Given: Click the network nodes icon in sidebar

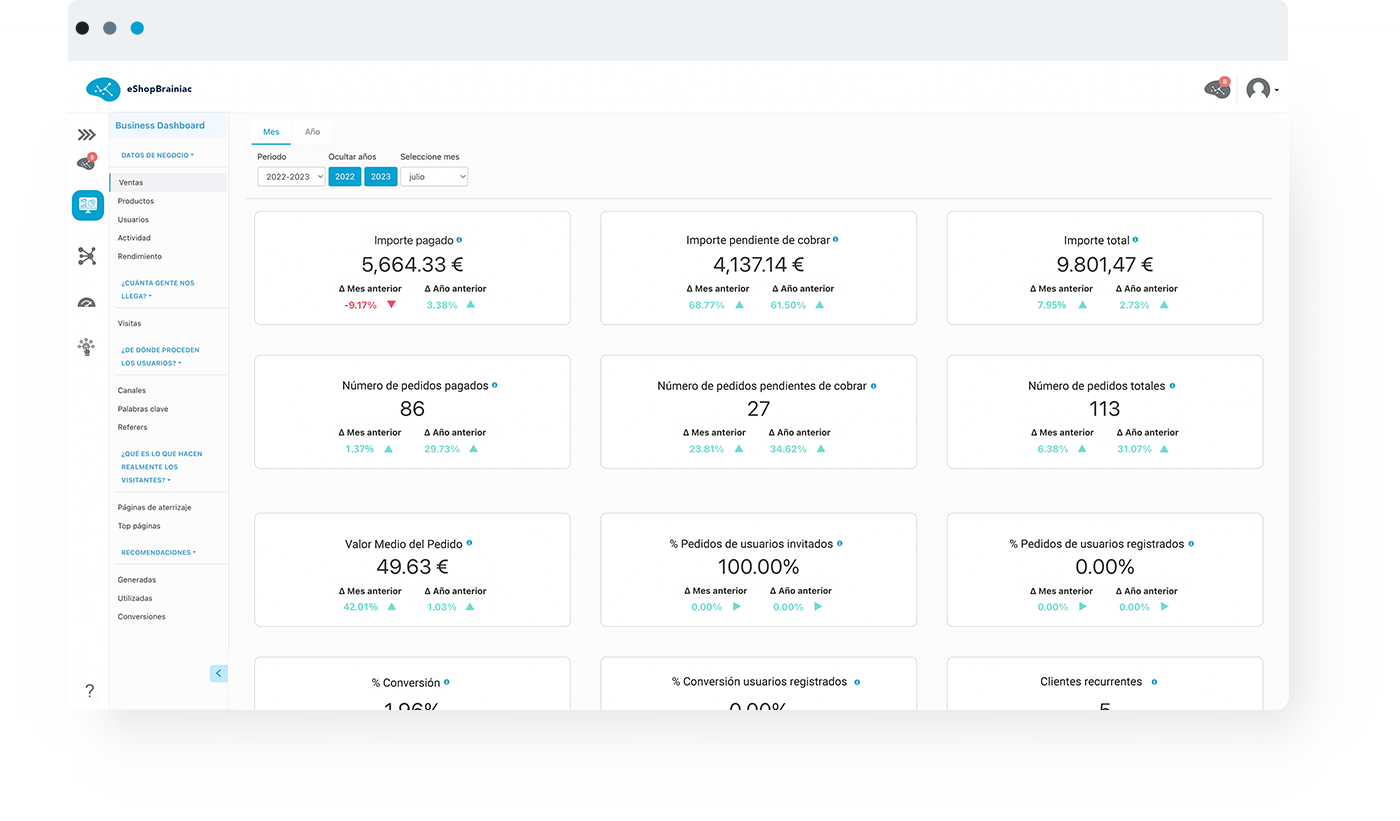Looking at the screenshot, I should [x=87, y=256].
